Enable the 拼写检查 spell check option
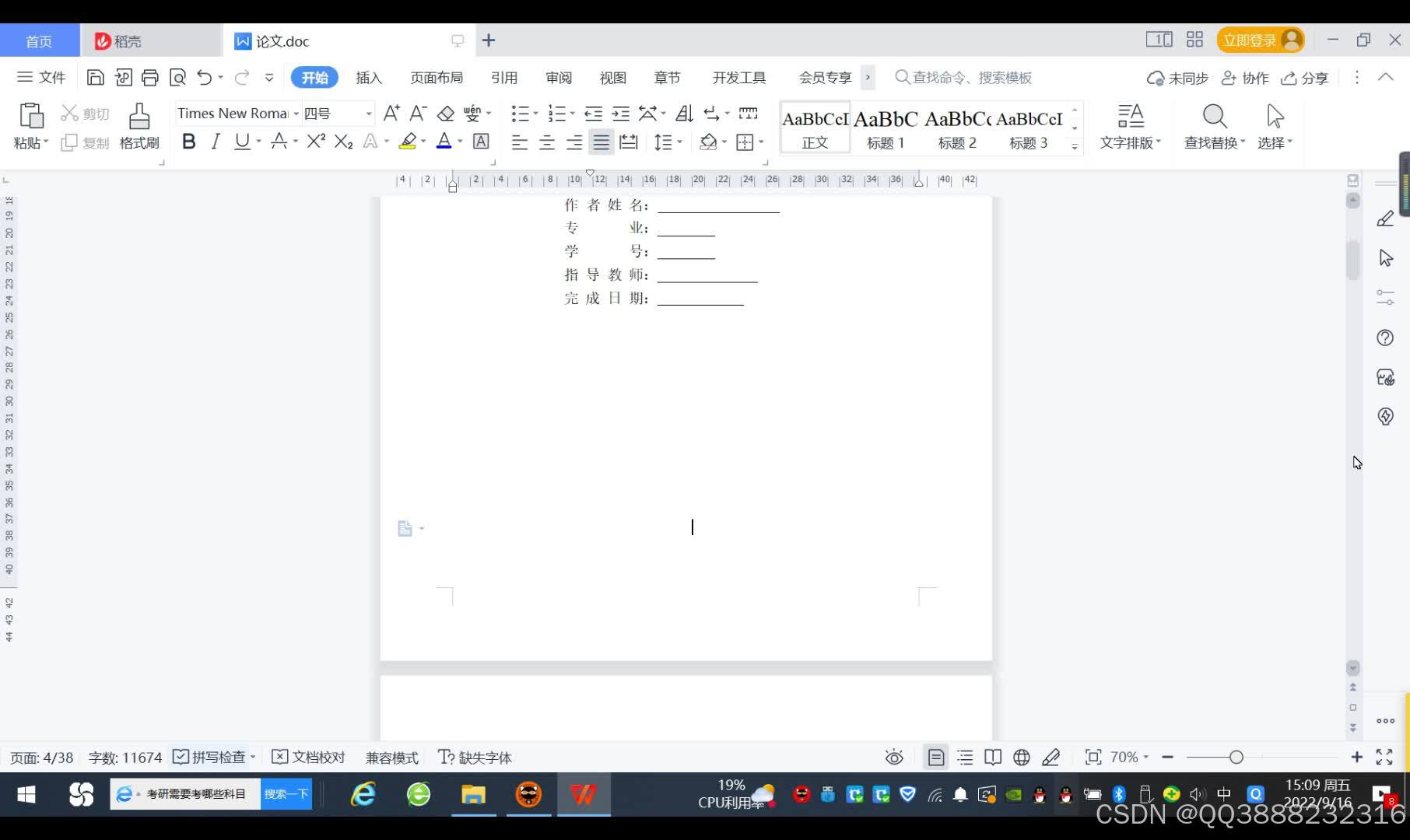The height and width of the screenshot is (840, 1410). point(212,757)
